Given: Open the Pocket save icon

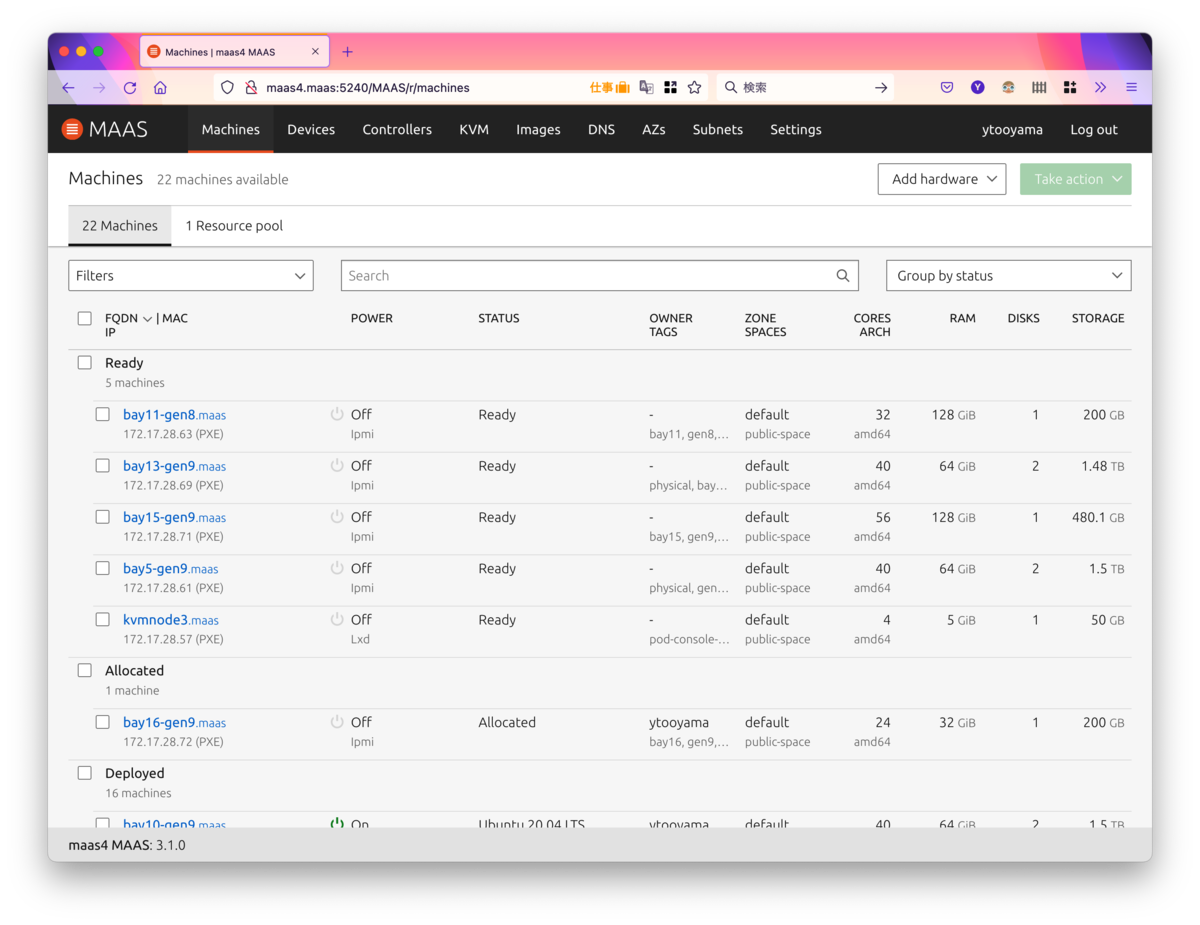Looking at the screenshot, I should [946, 88].
